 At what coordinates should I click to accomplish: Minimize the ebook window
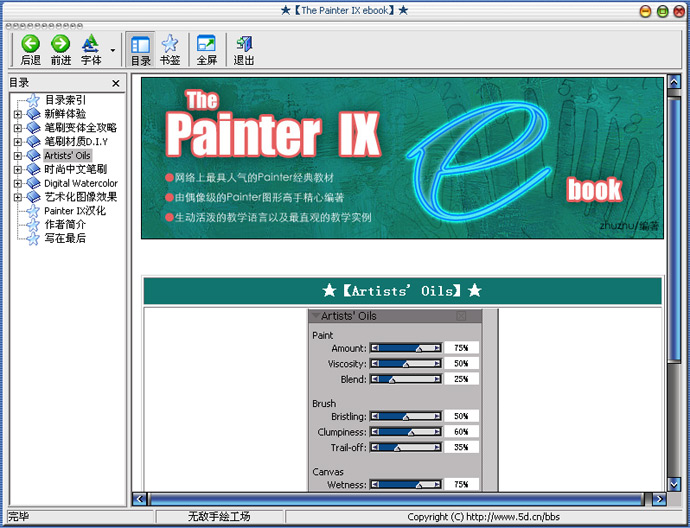pyautogui.click(x=645, y=11)
